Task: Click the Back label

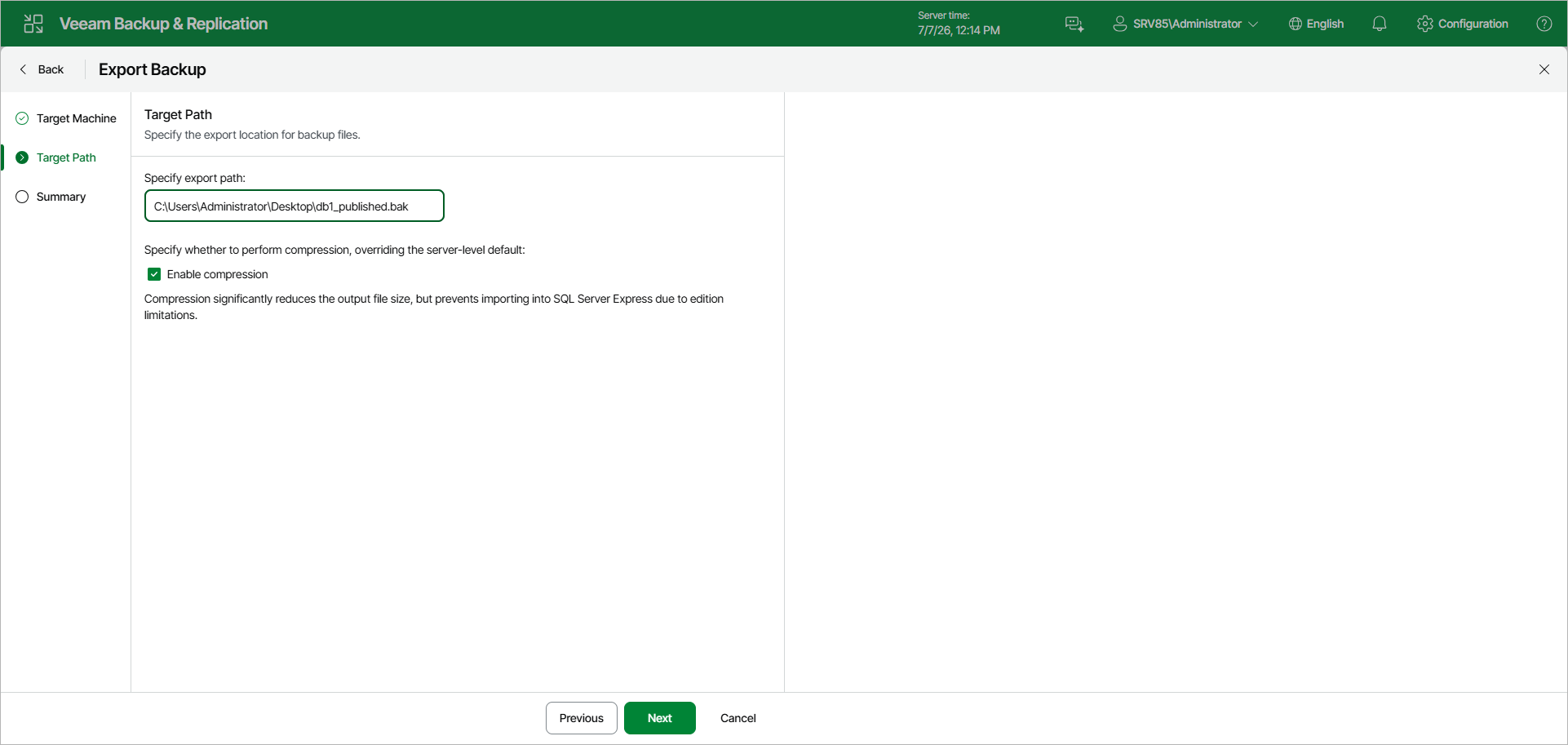Action: (x=51, y=69)
